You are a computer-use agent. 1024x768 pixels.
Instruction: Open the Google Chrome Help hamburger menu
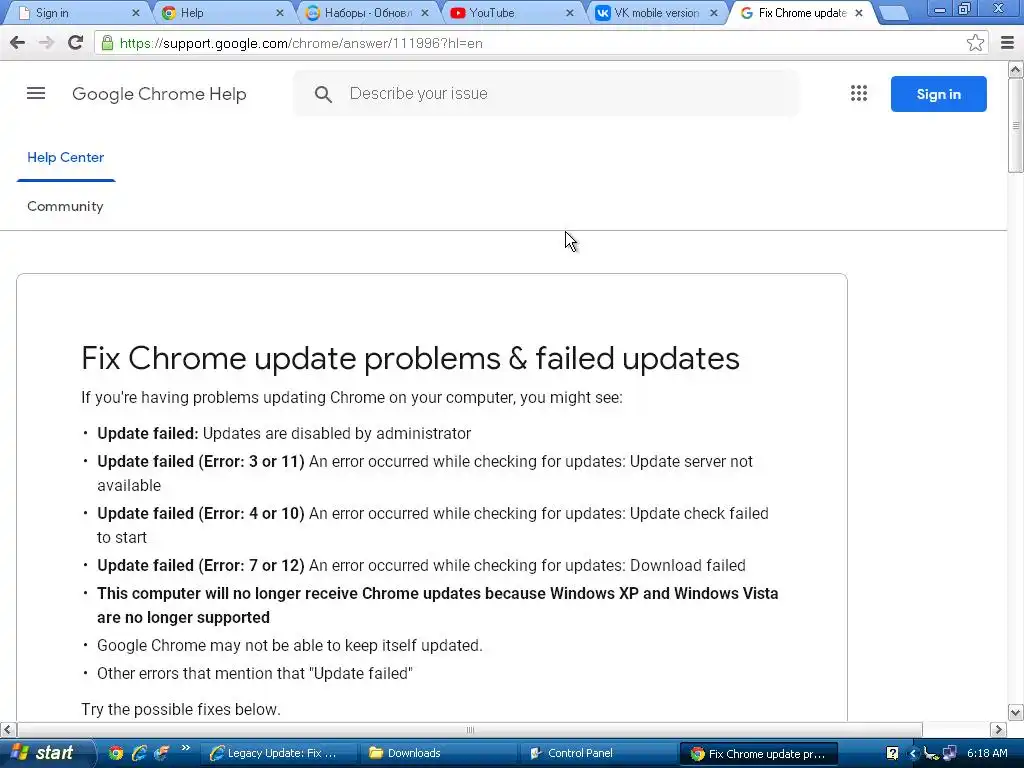(36, 93)
